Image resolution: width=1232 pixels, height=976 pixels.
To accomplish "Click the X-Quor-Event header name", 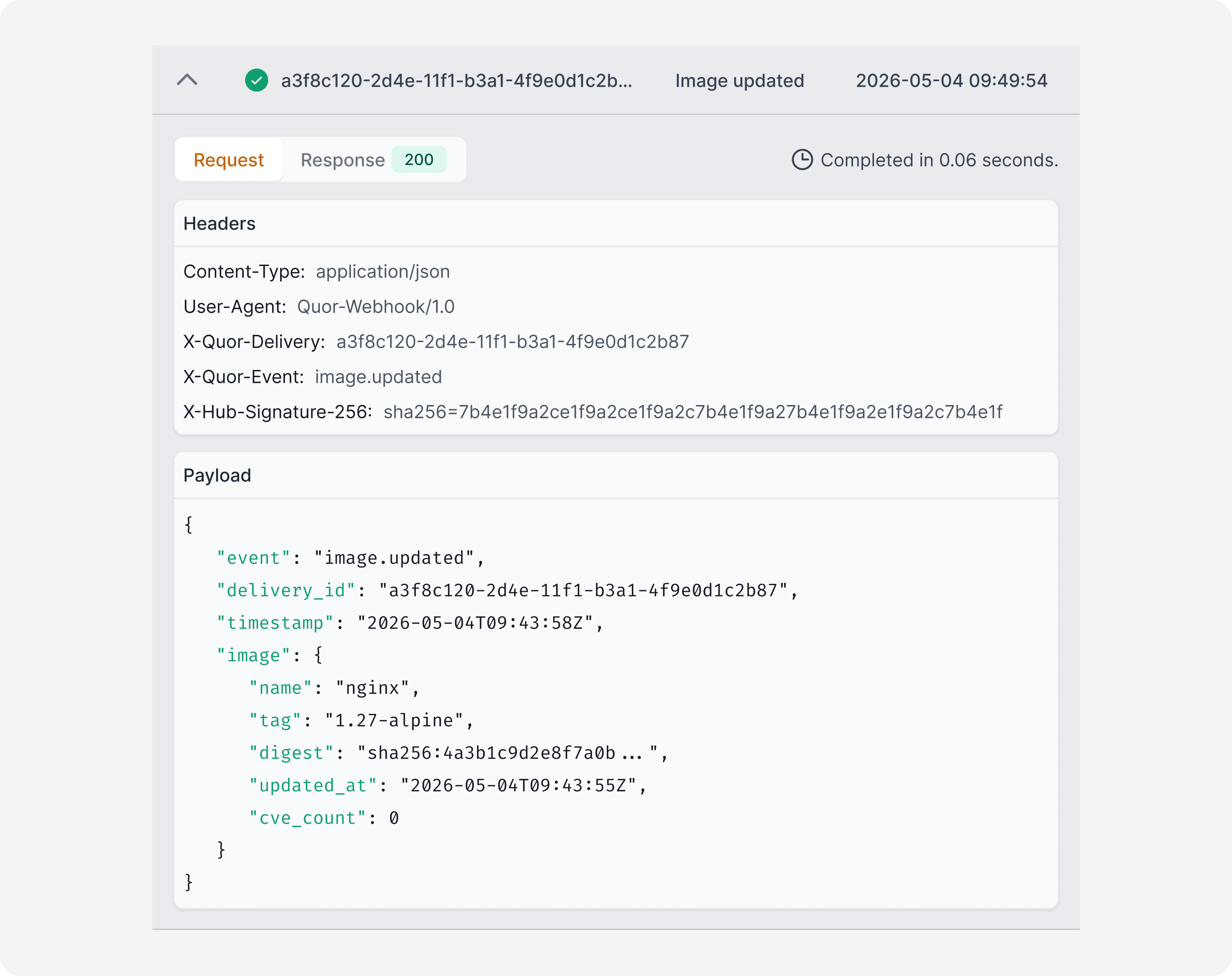I will click(x=243, y=377).
